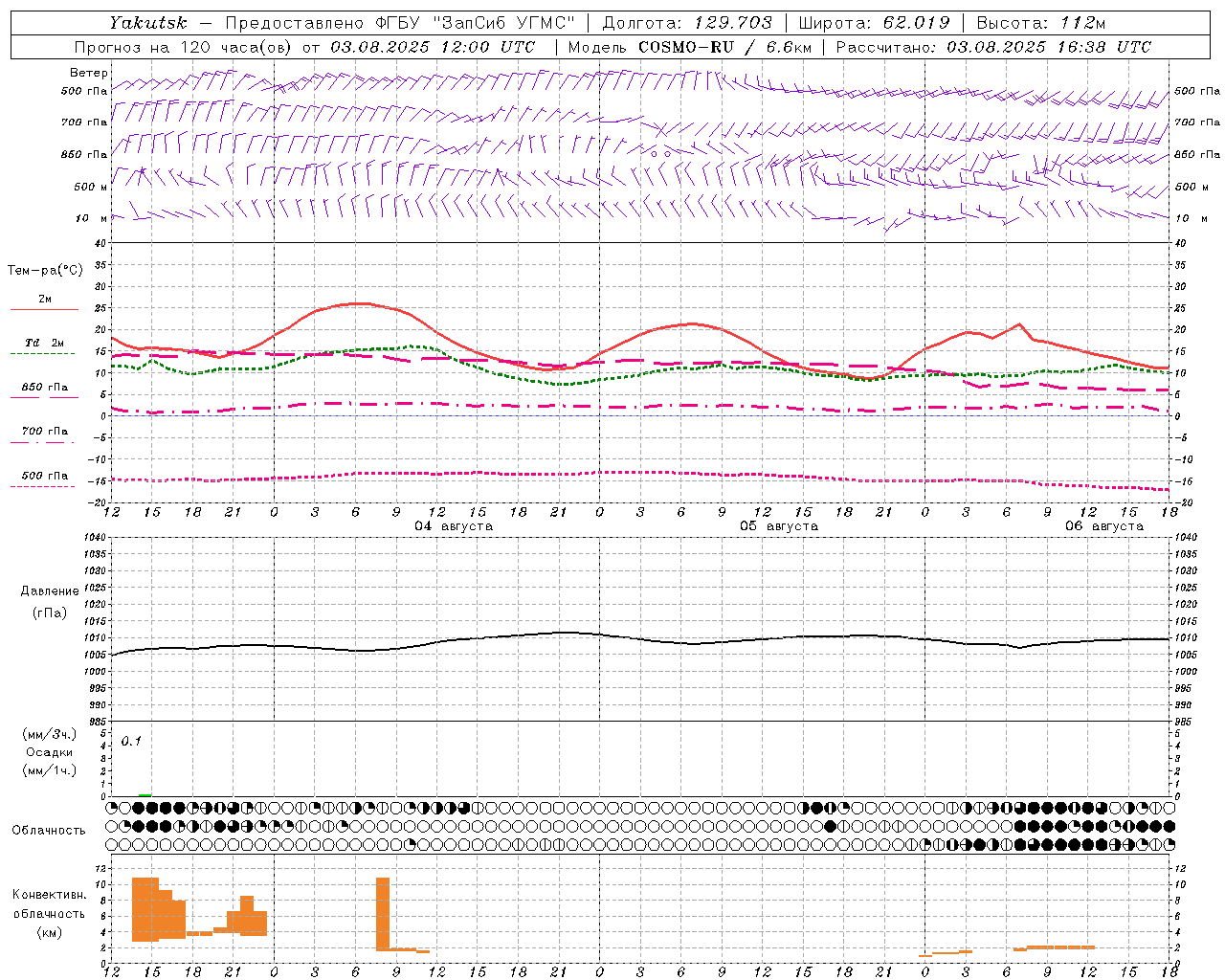Click the Высота: 112м value

1041,23
